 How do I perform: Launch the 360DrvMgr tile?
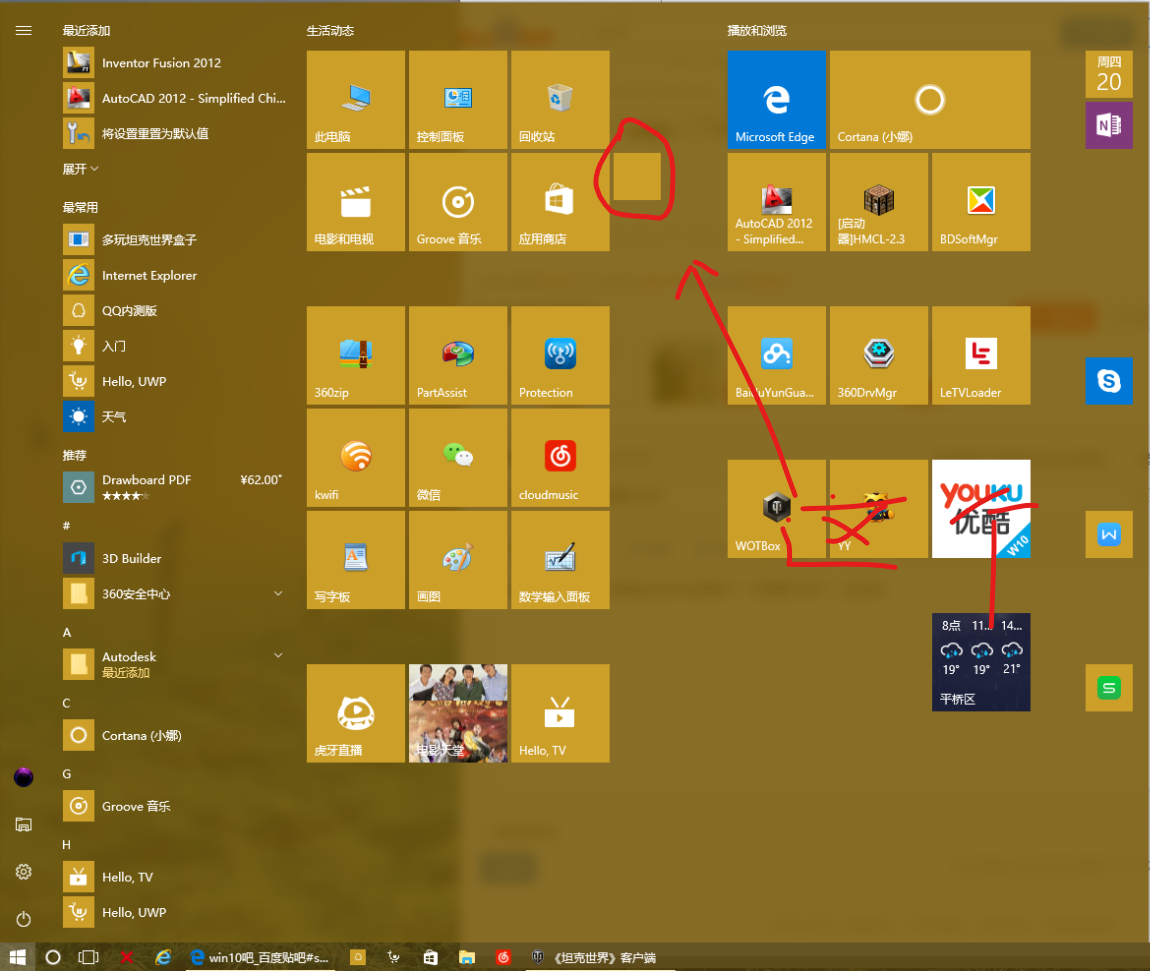click(x=879, y=355)
